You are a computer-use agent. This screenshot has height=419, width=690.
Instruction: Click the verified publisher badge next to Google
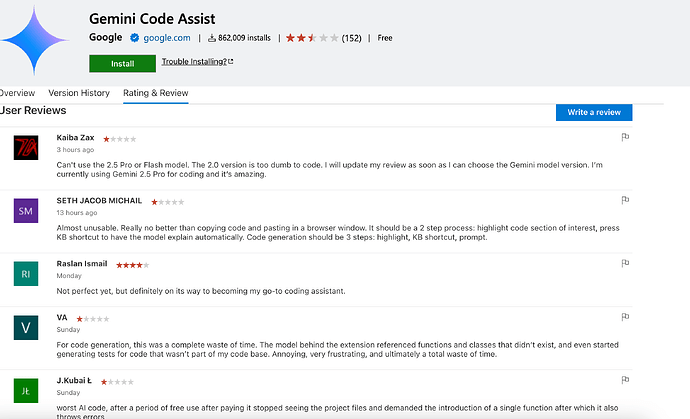135,38
